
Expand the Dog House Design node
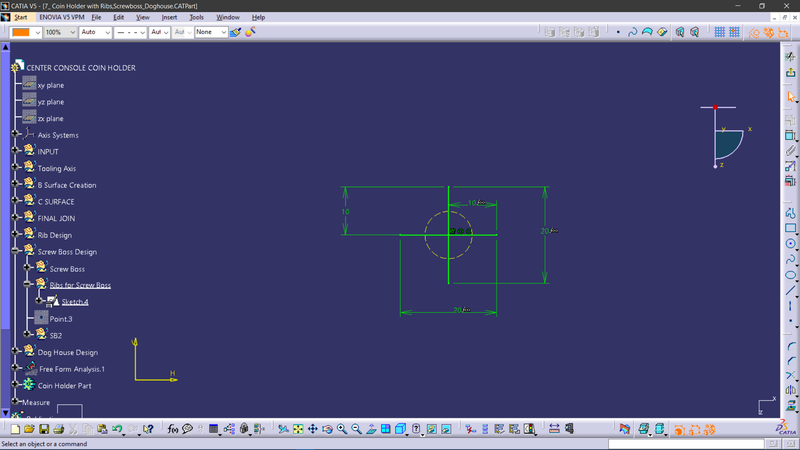point(15,352)
